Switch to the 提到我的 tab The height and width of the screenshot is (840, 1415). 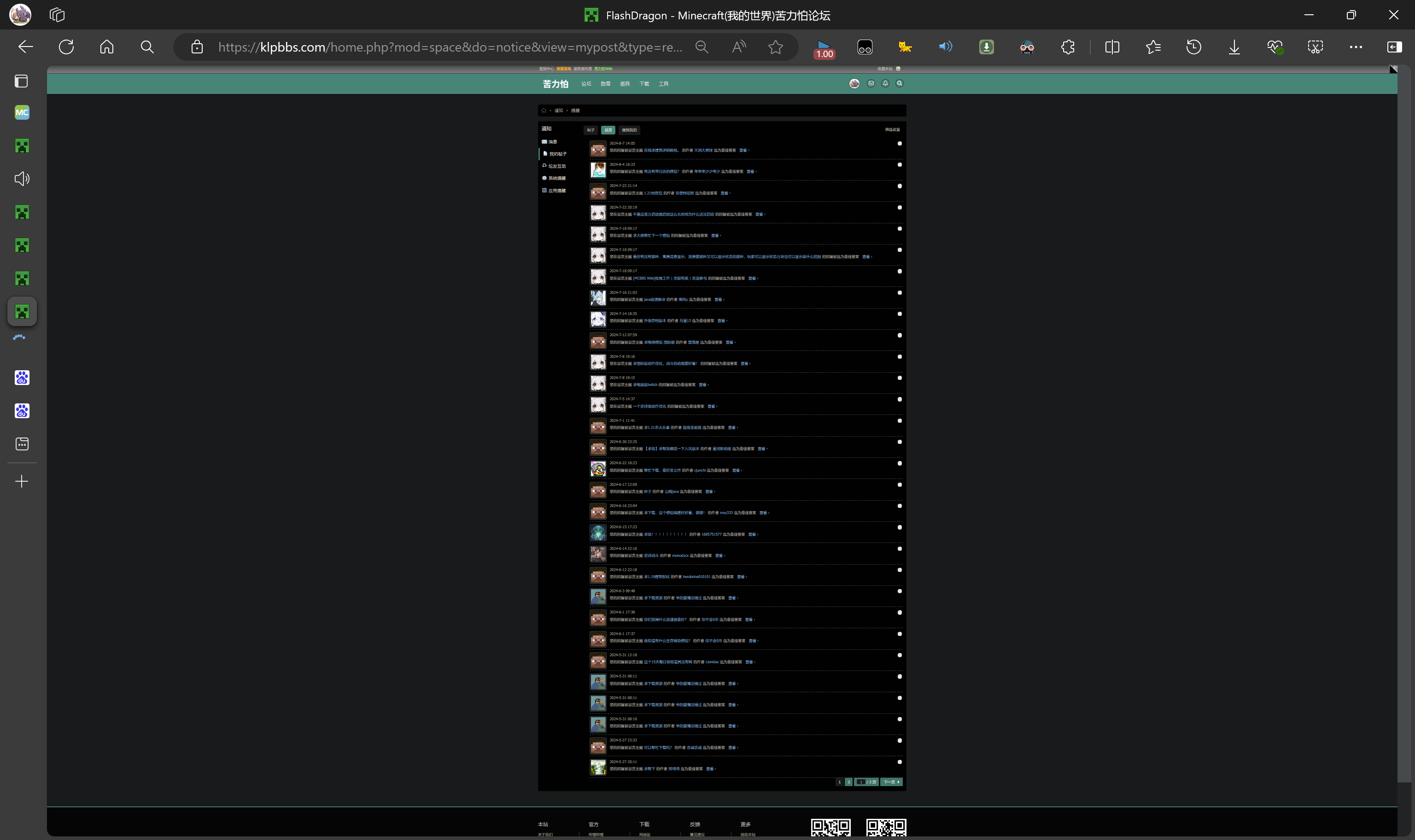tap(629, 130)
